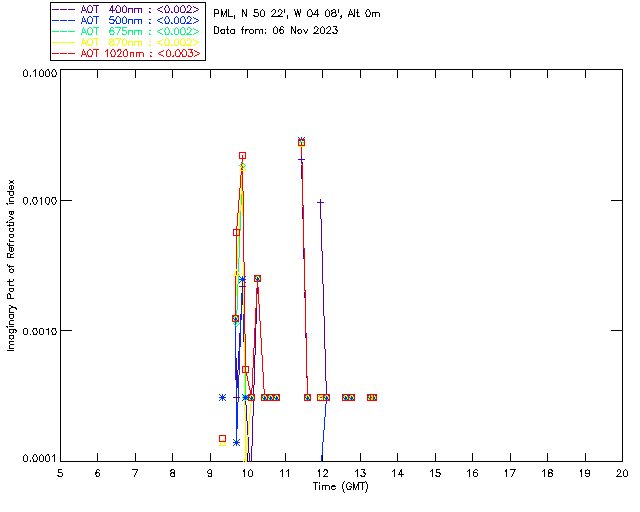Viewport: 640px width, 512px height.
Task: Click the x-axis tick label 6
Action: click(x=98, y=473)
